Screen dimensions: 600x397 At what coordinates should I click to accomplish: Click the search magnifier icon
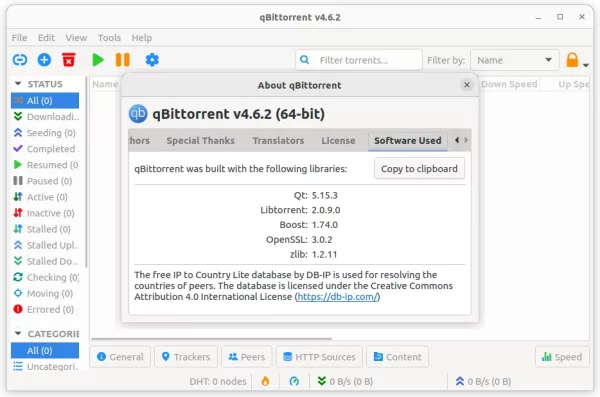[x=305, y=60]
